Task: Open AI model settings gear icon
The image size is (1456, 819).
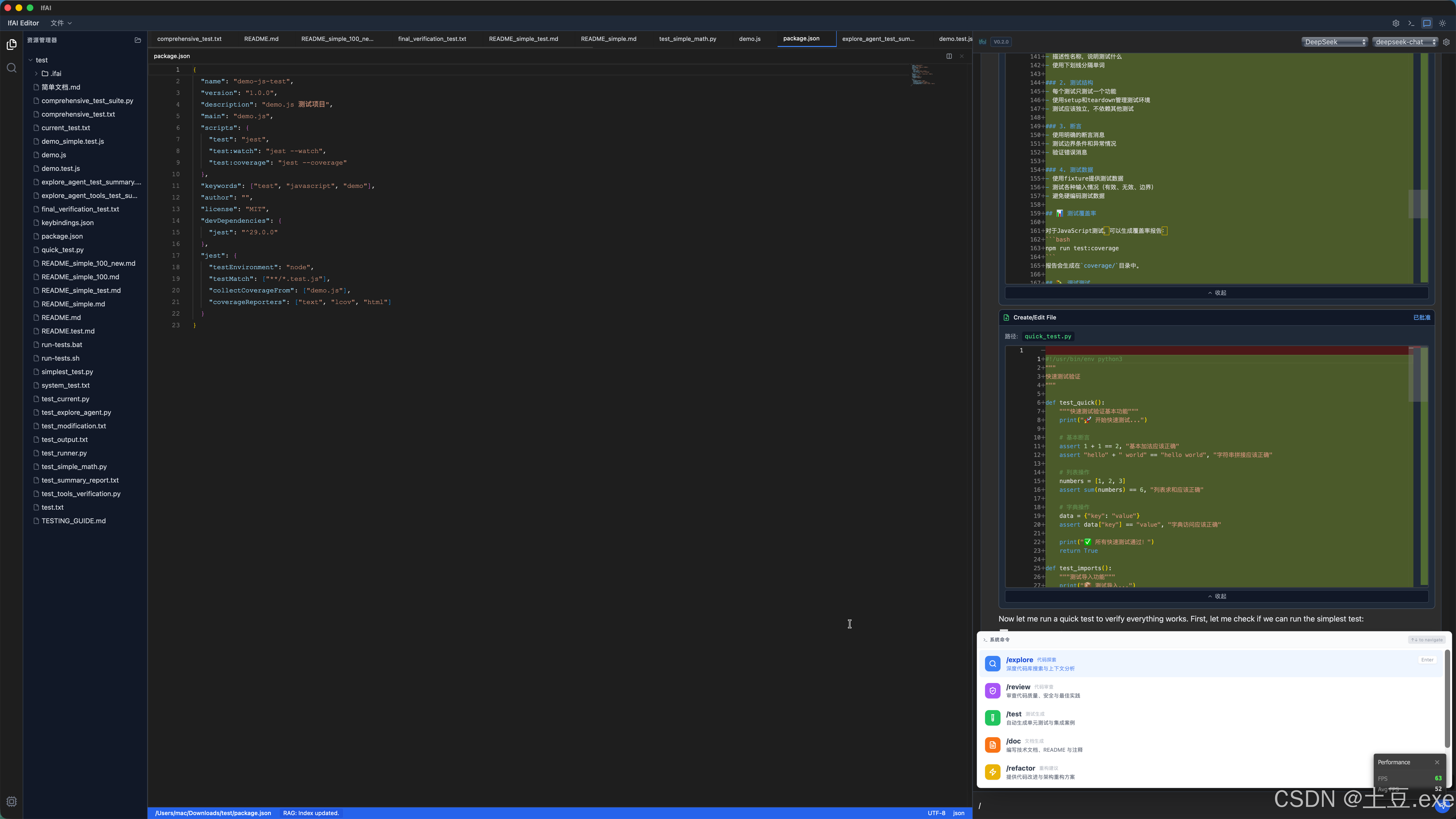Action: click(1446, 42)
